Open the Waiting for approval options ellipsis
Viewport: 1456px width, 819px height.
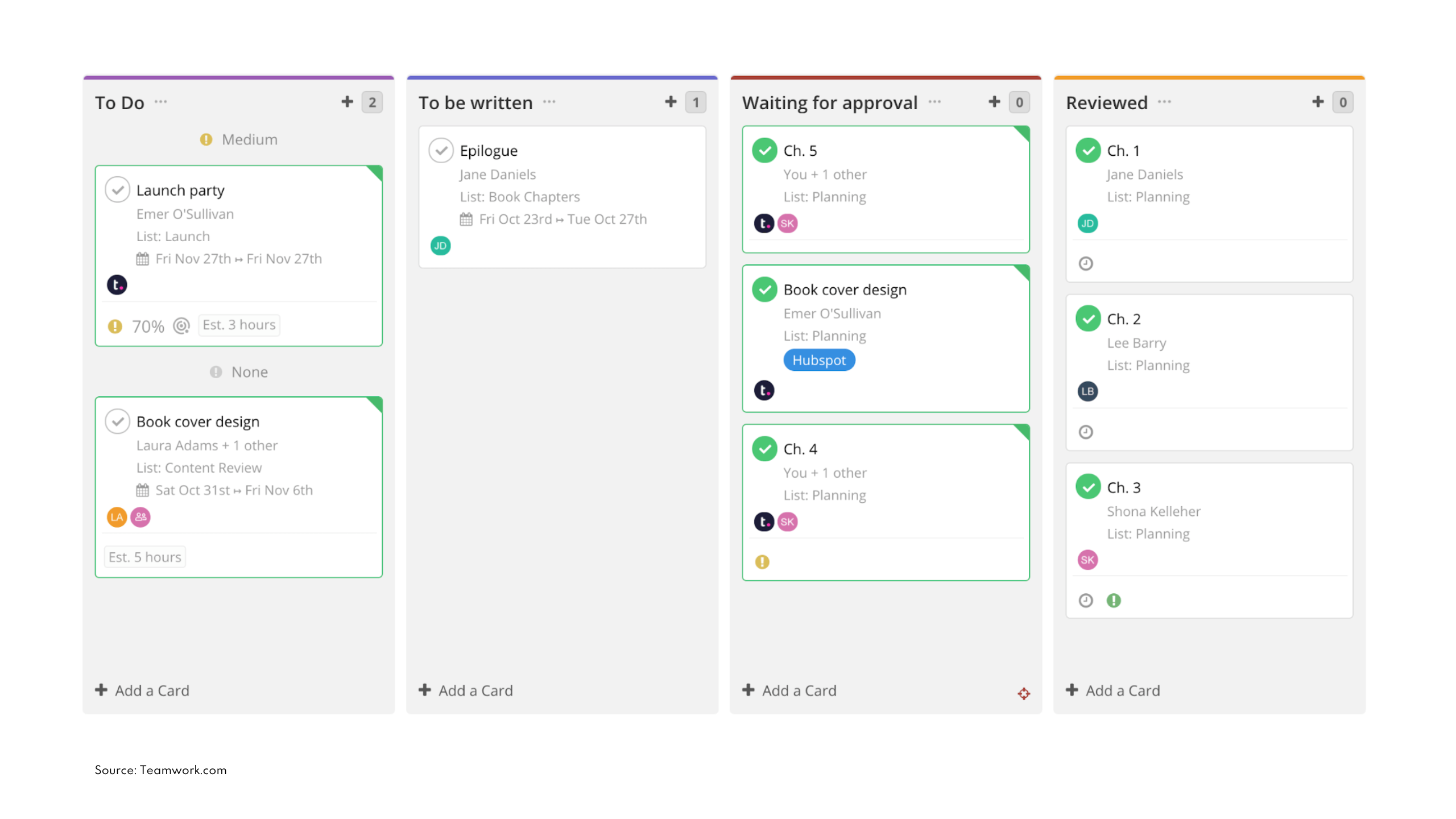point(934,102)
